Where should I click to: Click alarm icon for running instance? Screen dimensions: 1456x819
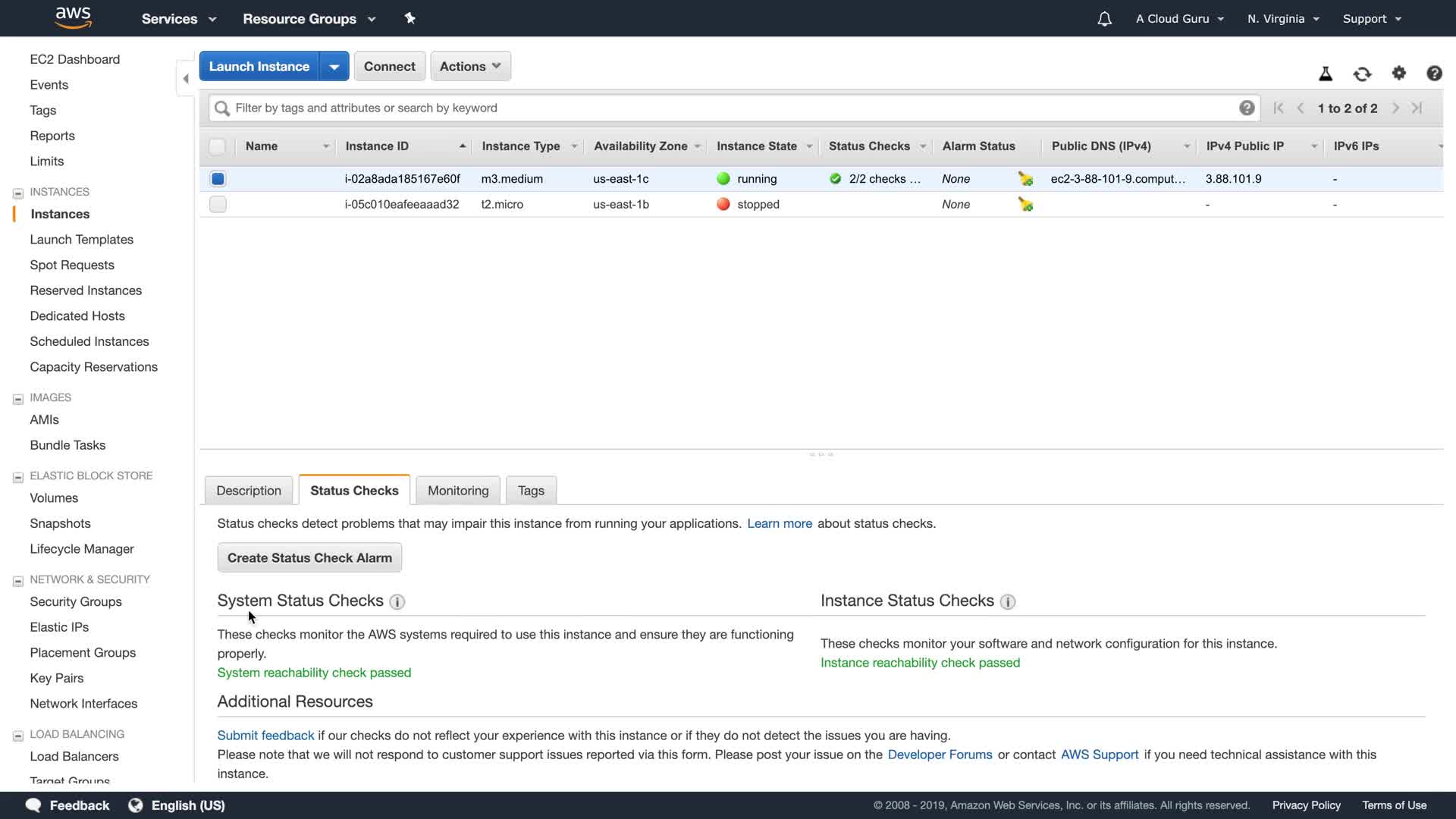coord(1025,179)
